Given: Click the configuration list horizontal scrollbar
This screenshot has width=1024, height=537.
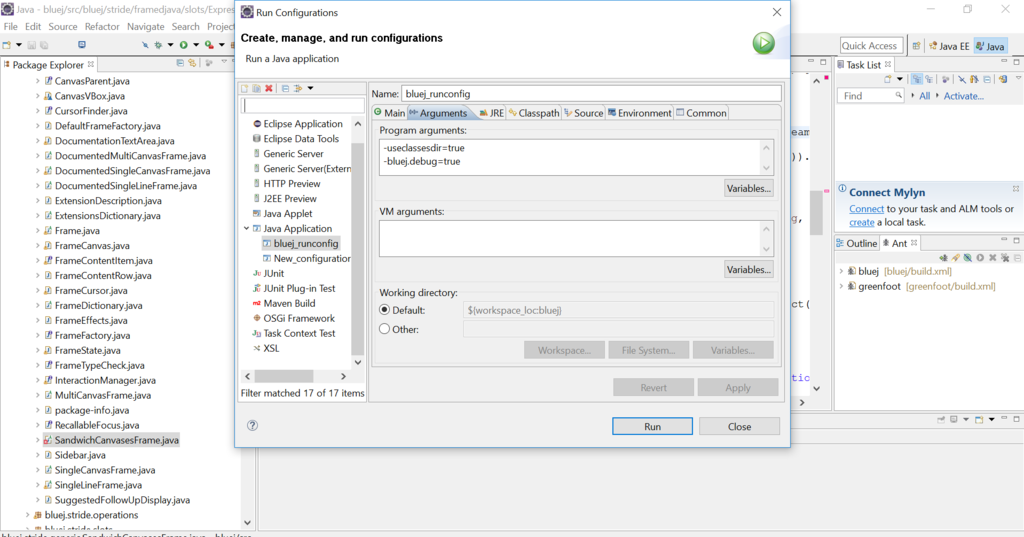Looking at the screenshot, I should point(283,376).
